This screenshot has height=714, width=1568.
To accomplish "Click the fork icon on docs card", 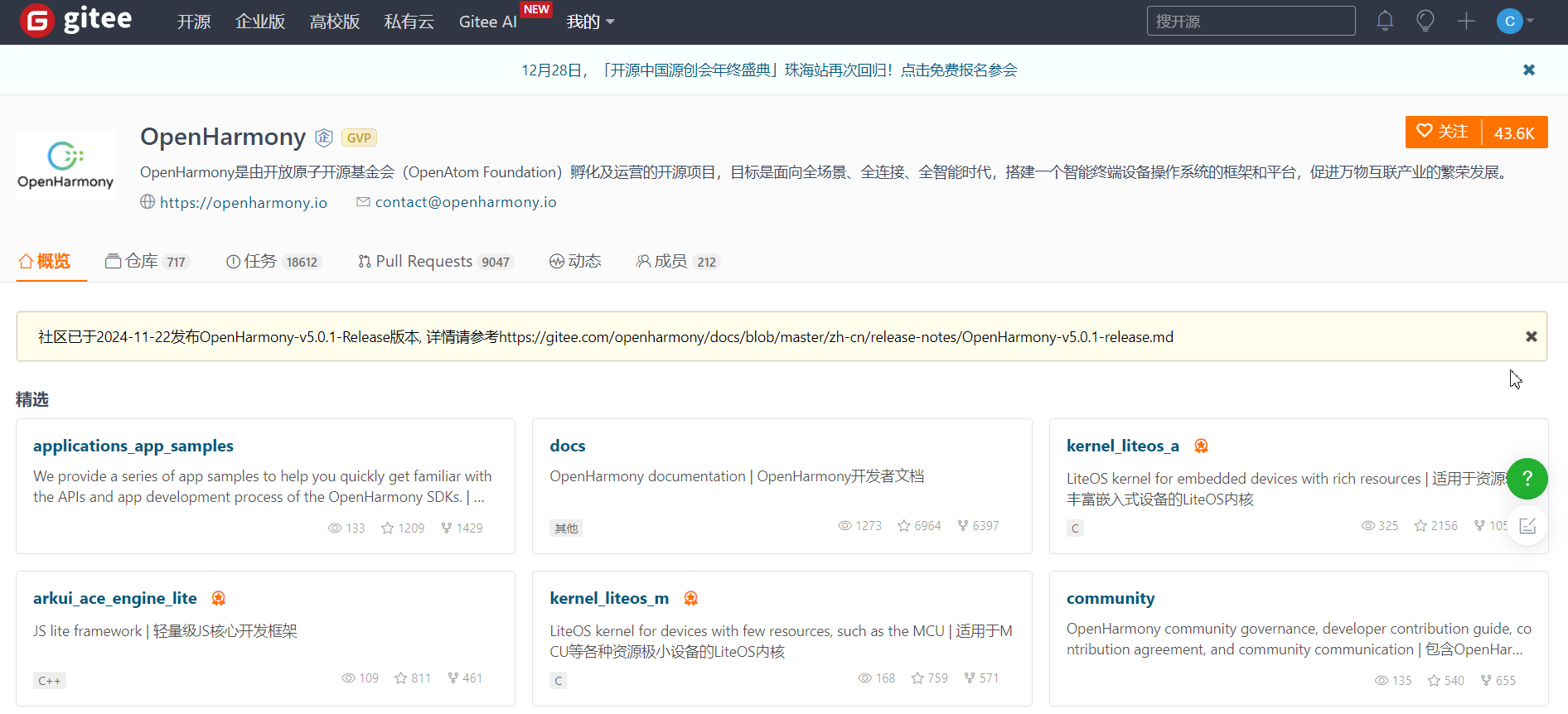I will coord(963,526).
